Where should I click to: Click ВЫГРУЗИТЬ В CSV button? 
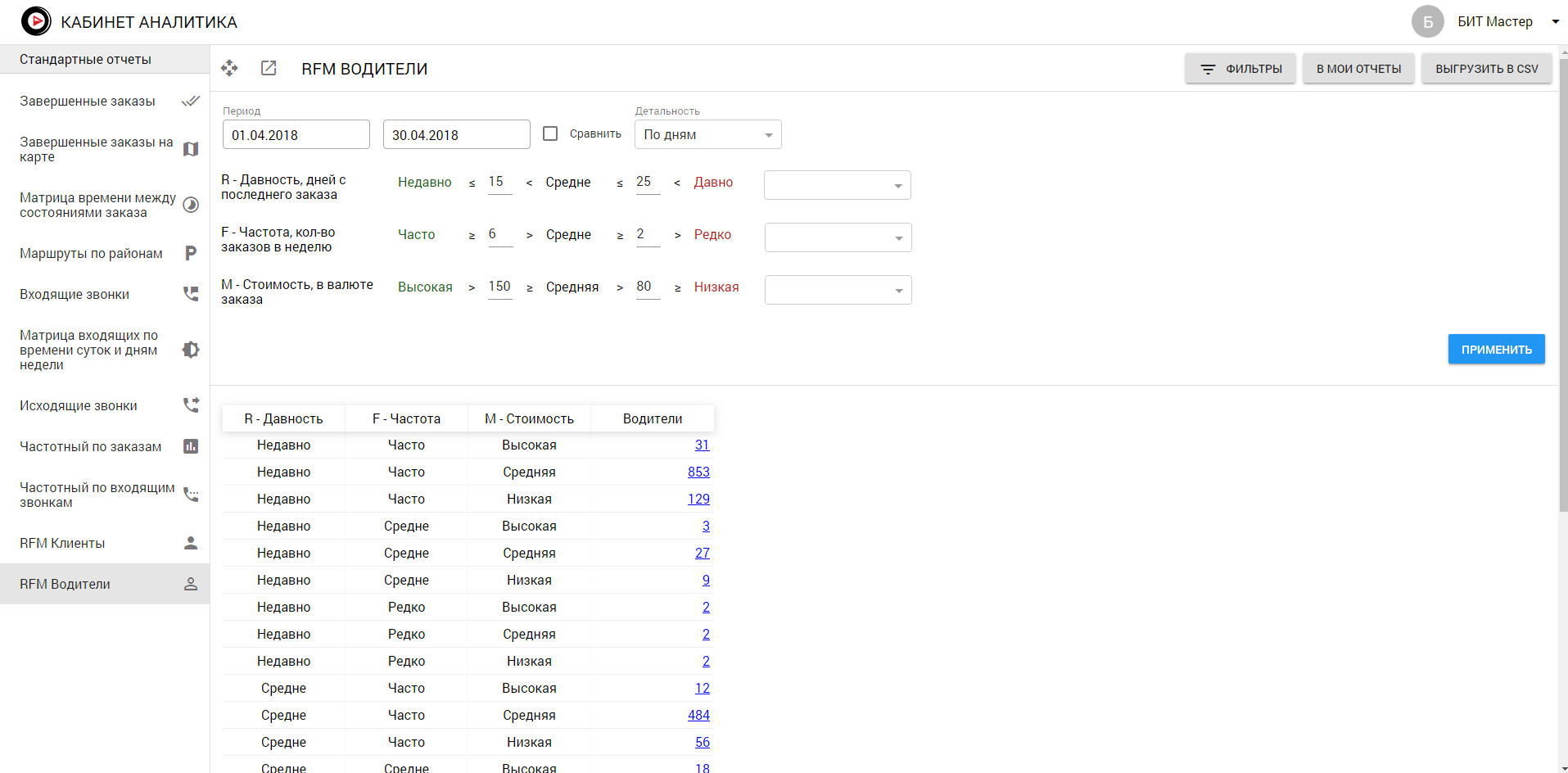click(1486, 69)
